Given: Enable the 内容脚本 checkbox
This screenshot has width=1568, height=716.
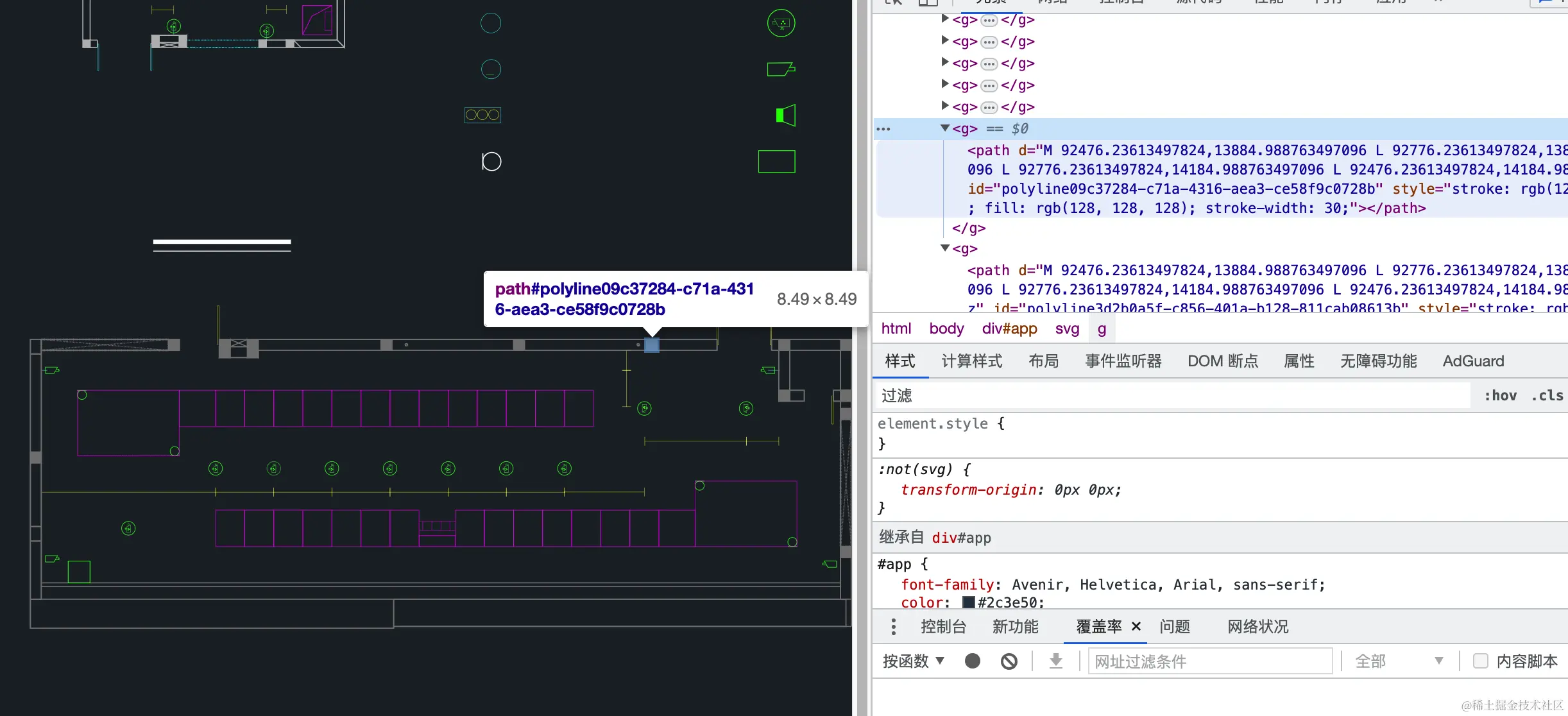Looking at the screenshot, I should [1480, 661].
